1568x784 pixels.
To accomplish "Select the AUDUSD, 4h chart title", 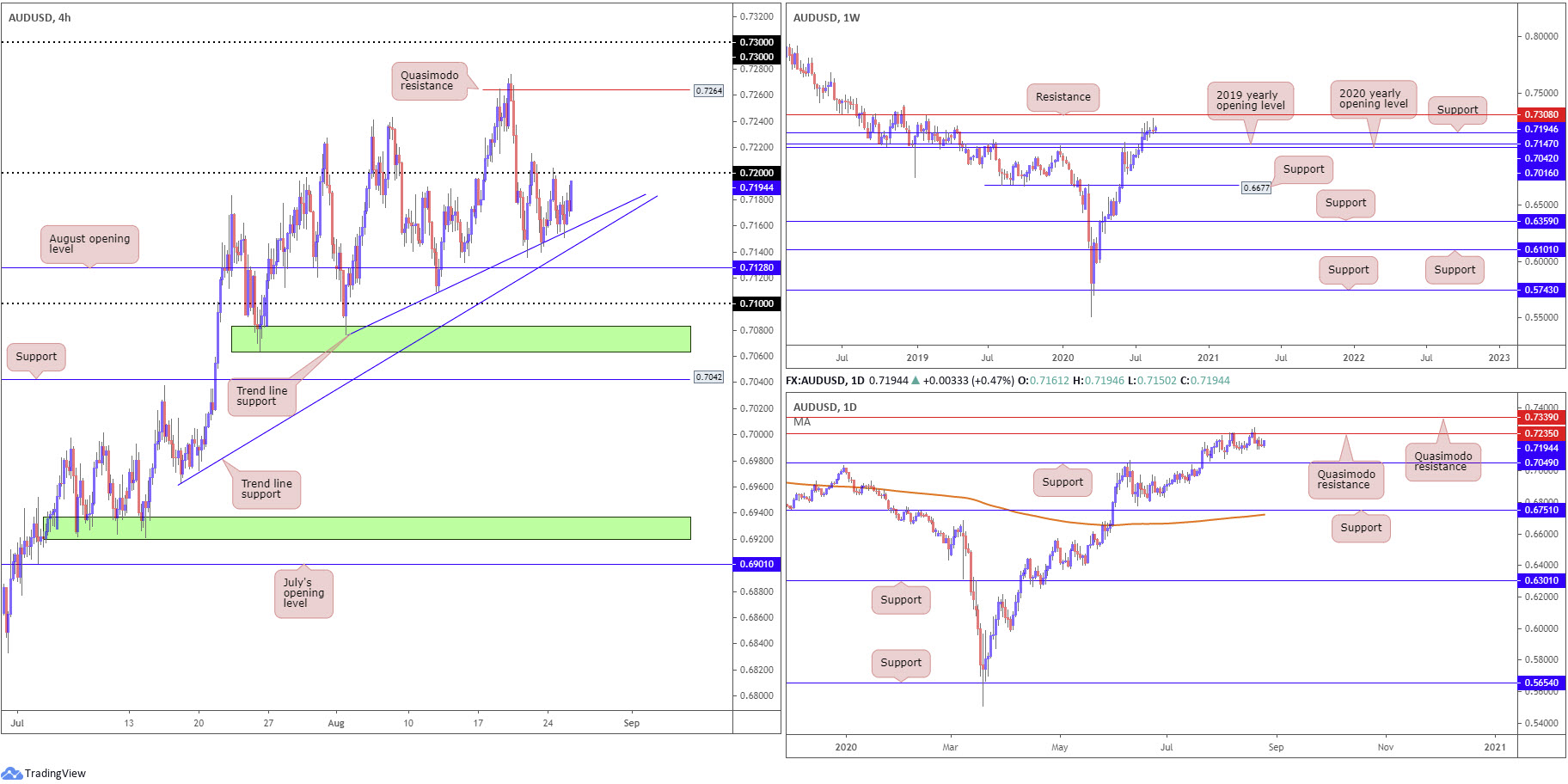I will 40,17.
